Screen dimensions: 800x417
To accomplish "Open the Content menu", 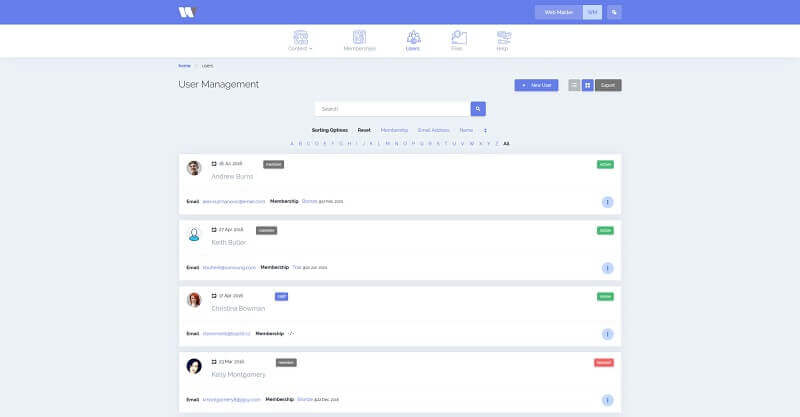I will point(301,41).
